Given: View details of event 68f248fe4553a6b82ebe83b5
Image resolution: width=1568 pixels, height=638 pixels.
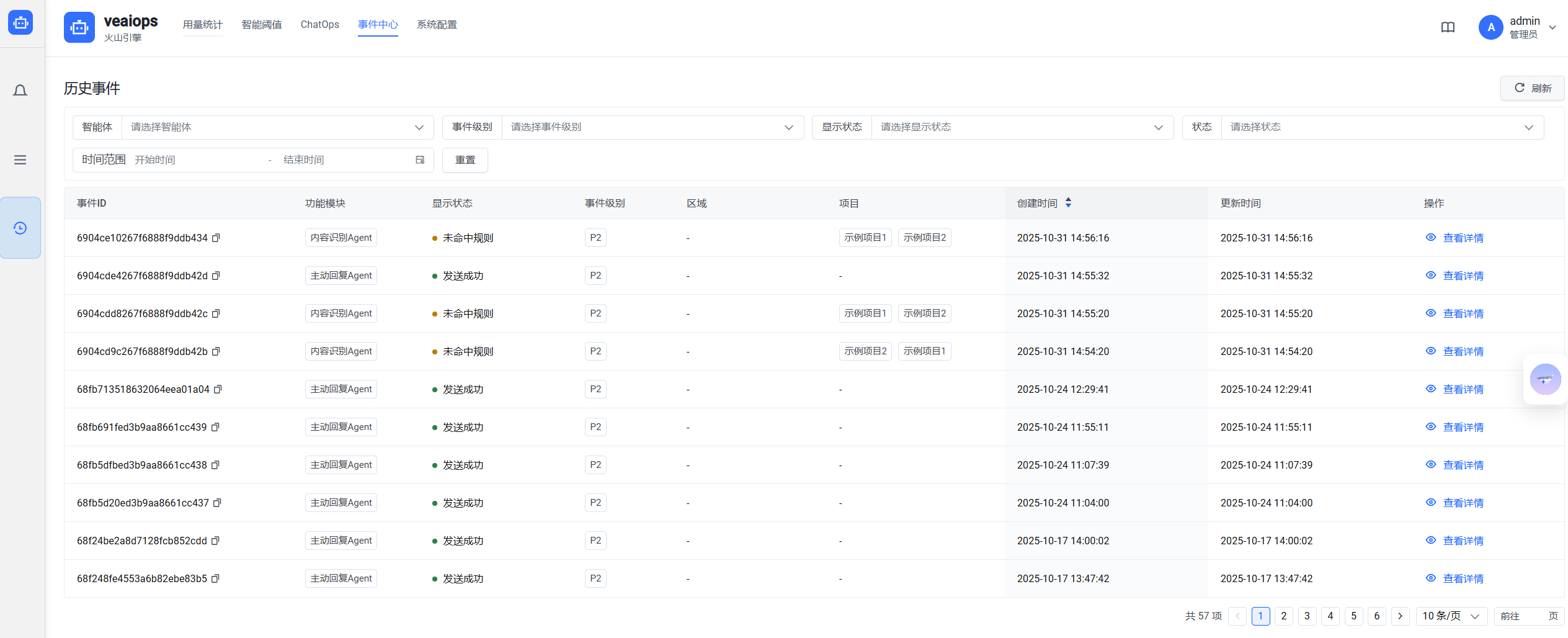Looking at the screenshot, I should (x=1463, y=579).
